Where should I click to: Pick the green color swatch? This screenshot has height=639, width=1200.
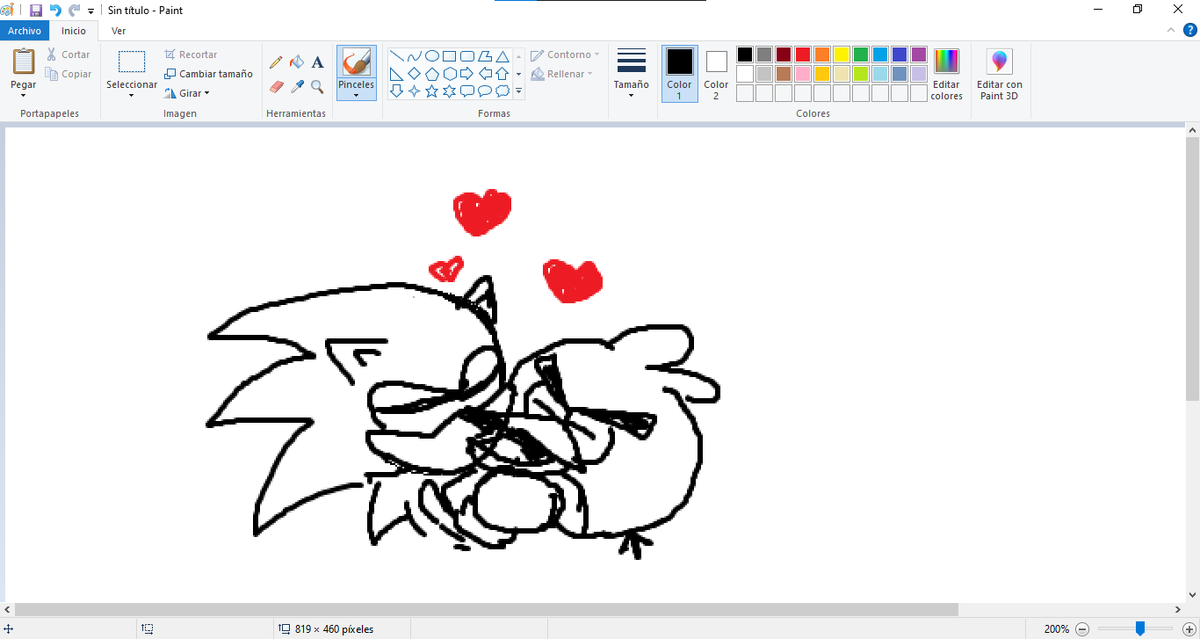[x=860, y=54]
